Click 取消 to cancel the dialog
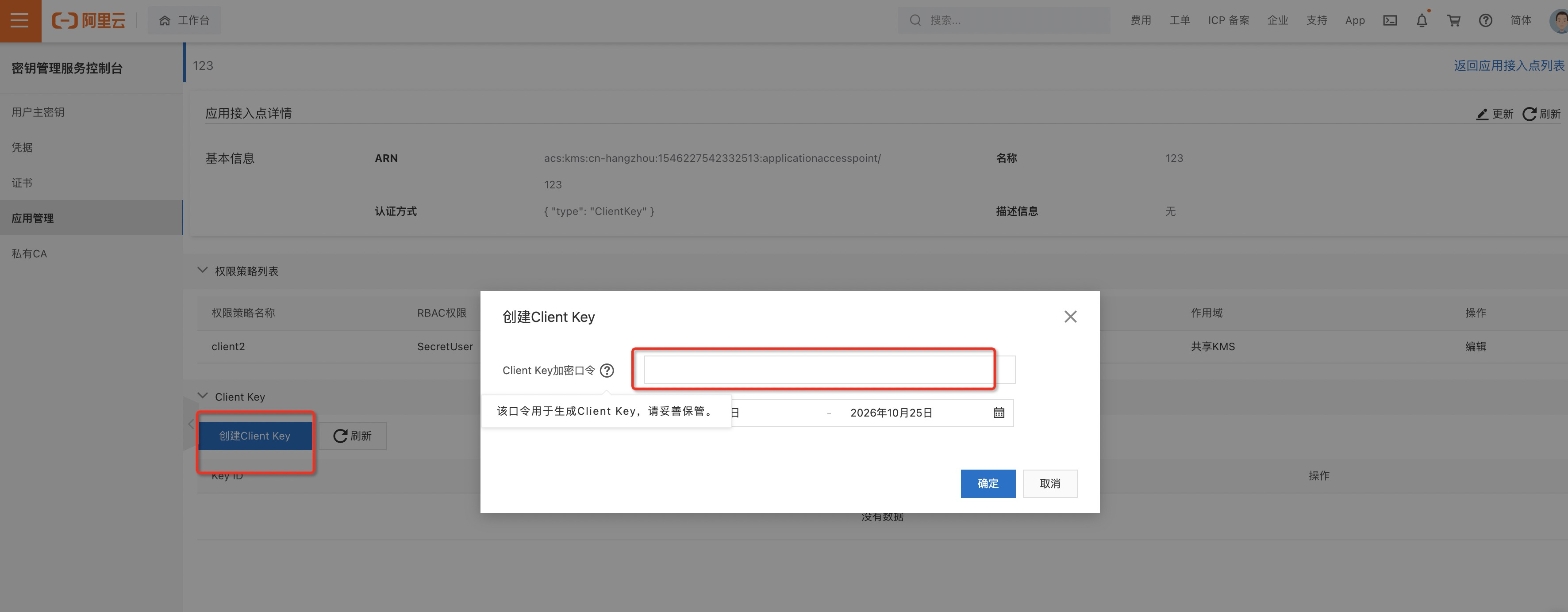The width and height of the screenshot is (1568, 612). (1049, 484)
